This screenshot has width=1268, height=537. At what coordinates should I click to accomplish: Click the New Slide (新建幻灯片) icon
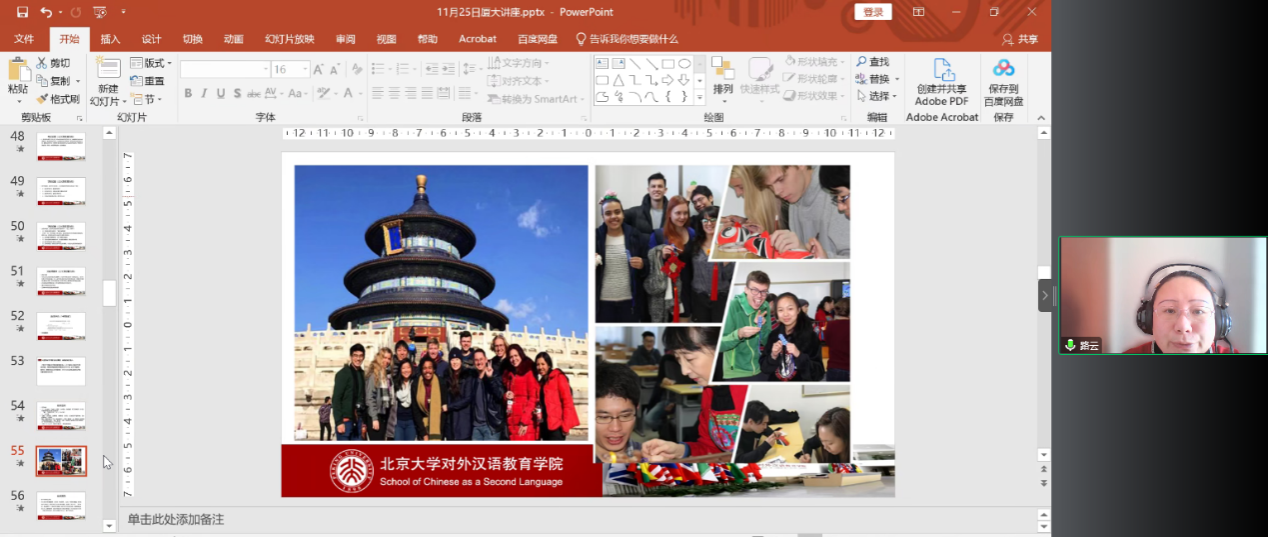tap(108, 70)
